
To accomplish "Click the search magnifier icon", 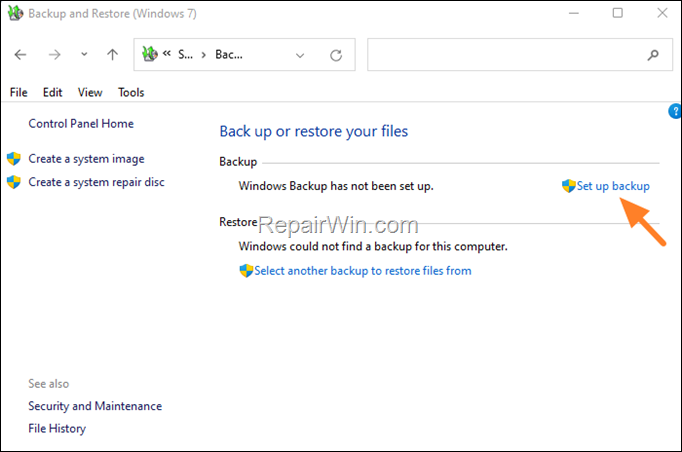I will pos(653,55).
